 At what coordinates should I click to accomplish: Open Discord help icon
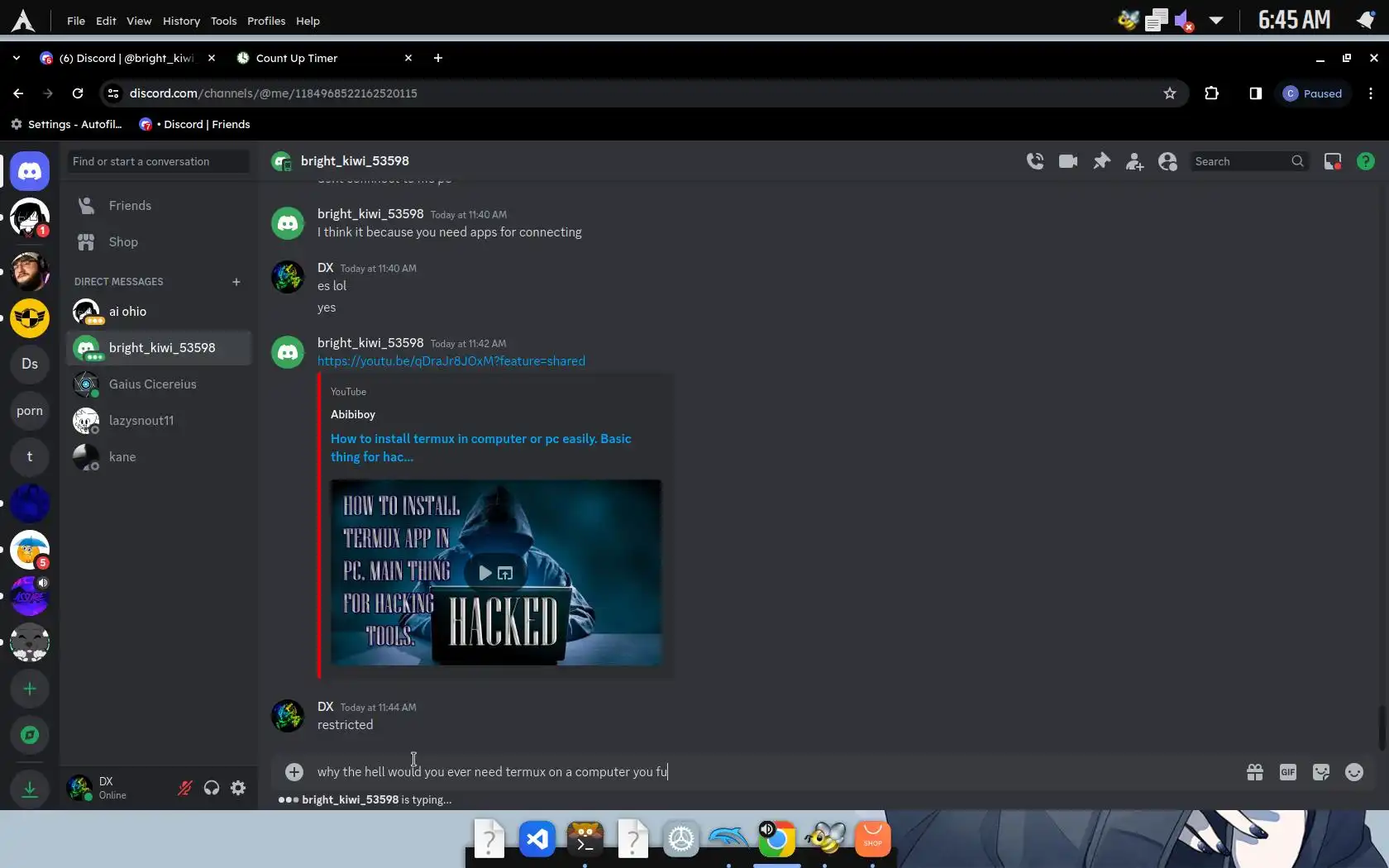(1366, 161)
